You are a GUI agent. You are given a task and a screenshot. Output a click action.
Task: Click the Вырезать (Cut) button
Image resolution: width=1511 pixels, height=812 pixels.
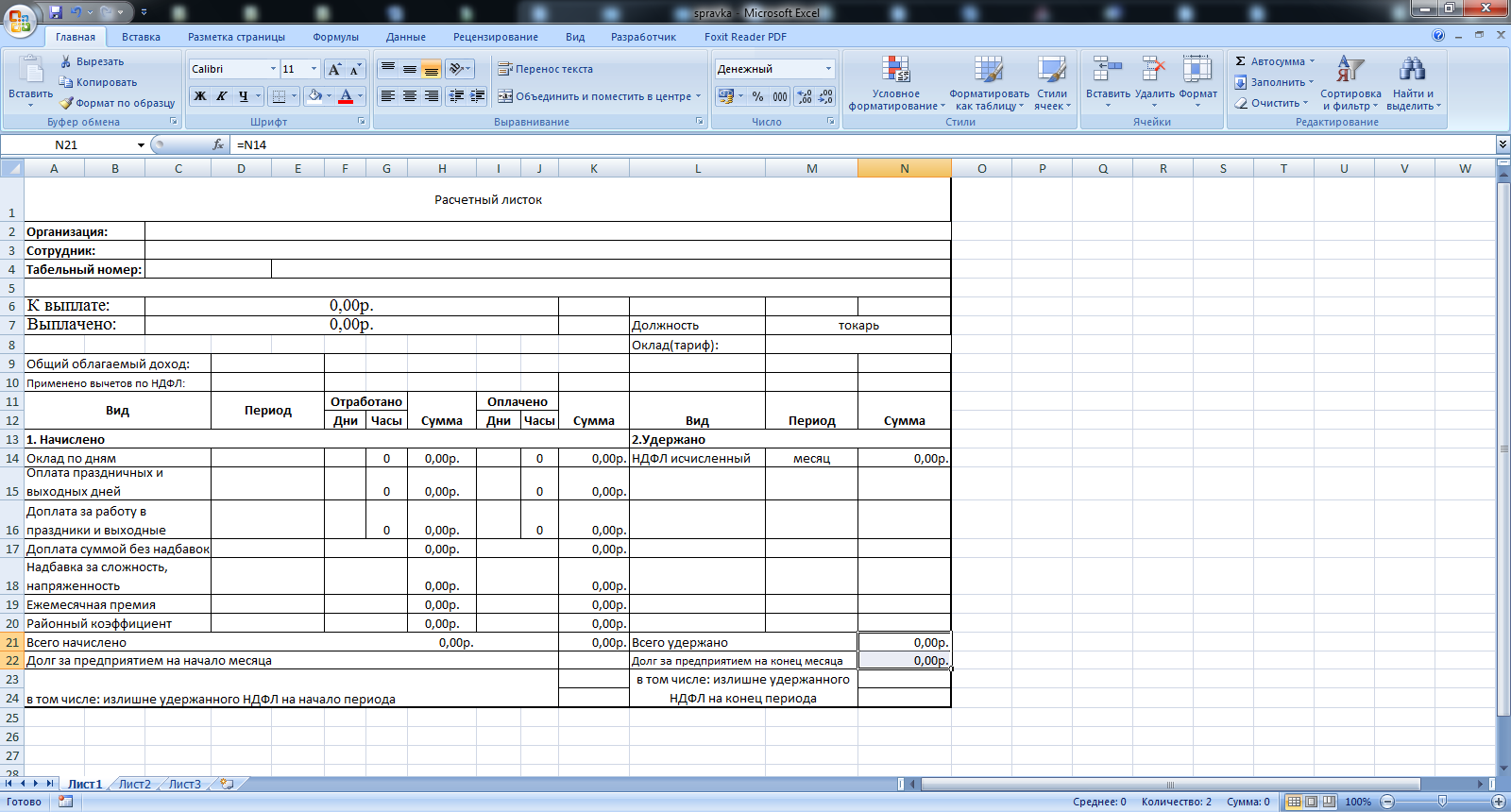92,61
